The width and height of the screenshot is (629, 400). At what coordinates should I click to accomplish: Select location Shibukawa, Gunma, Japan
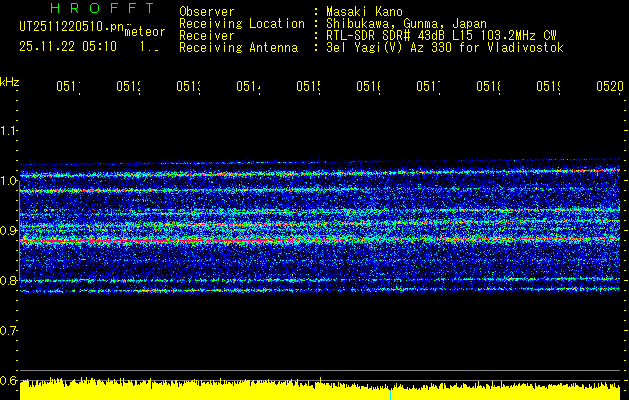pos(406,24)
